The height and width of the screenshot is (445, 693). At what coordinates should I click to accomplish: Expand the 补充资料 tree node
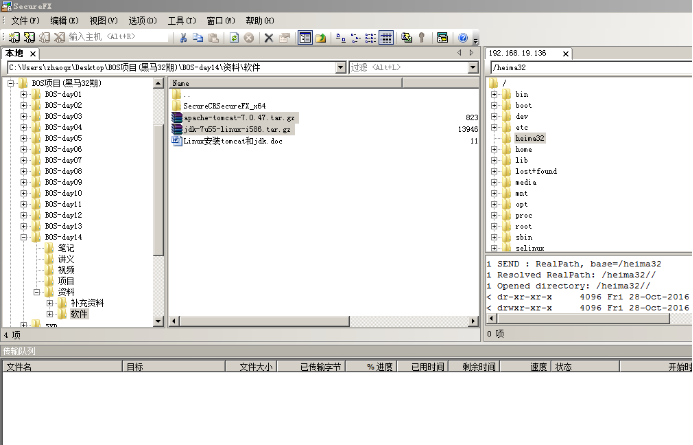pos(50,303)
